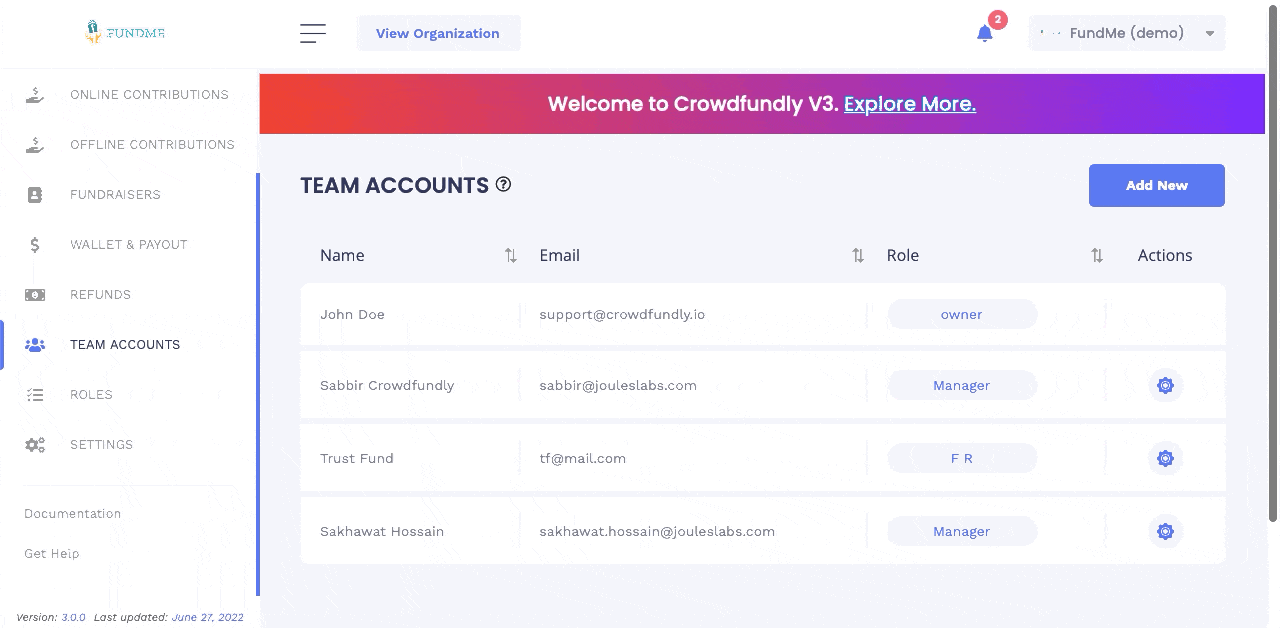Click the Wallet & Payout dollar icon
The image size is (1280, 628).
pos(35,244)
